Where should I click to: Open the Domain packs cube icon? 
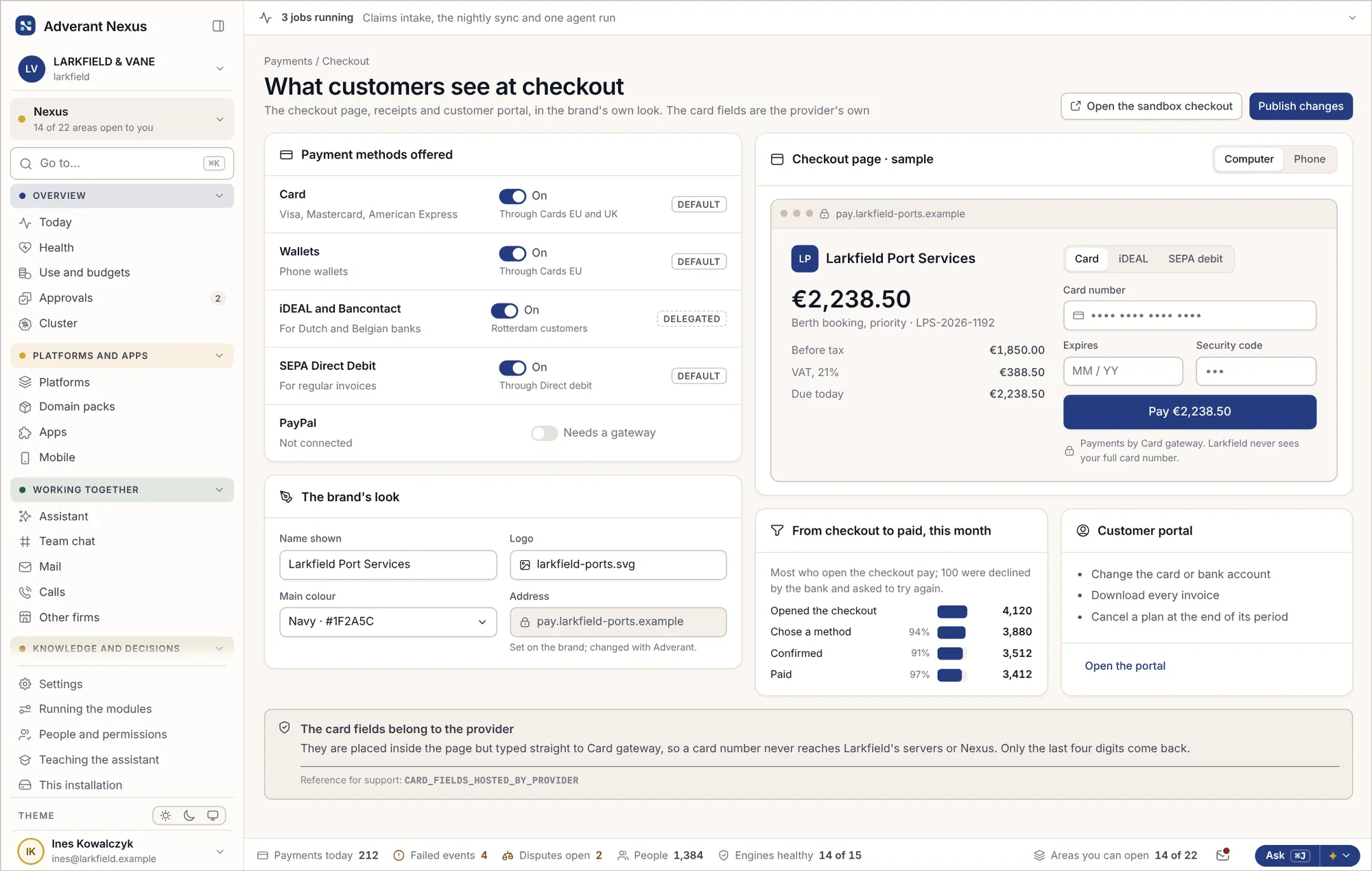25,407
